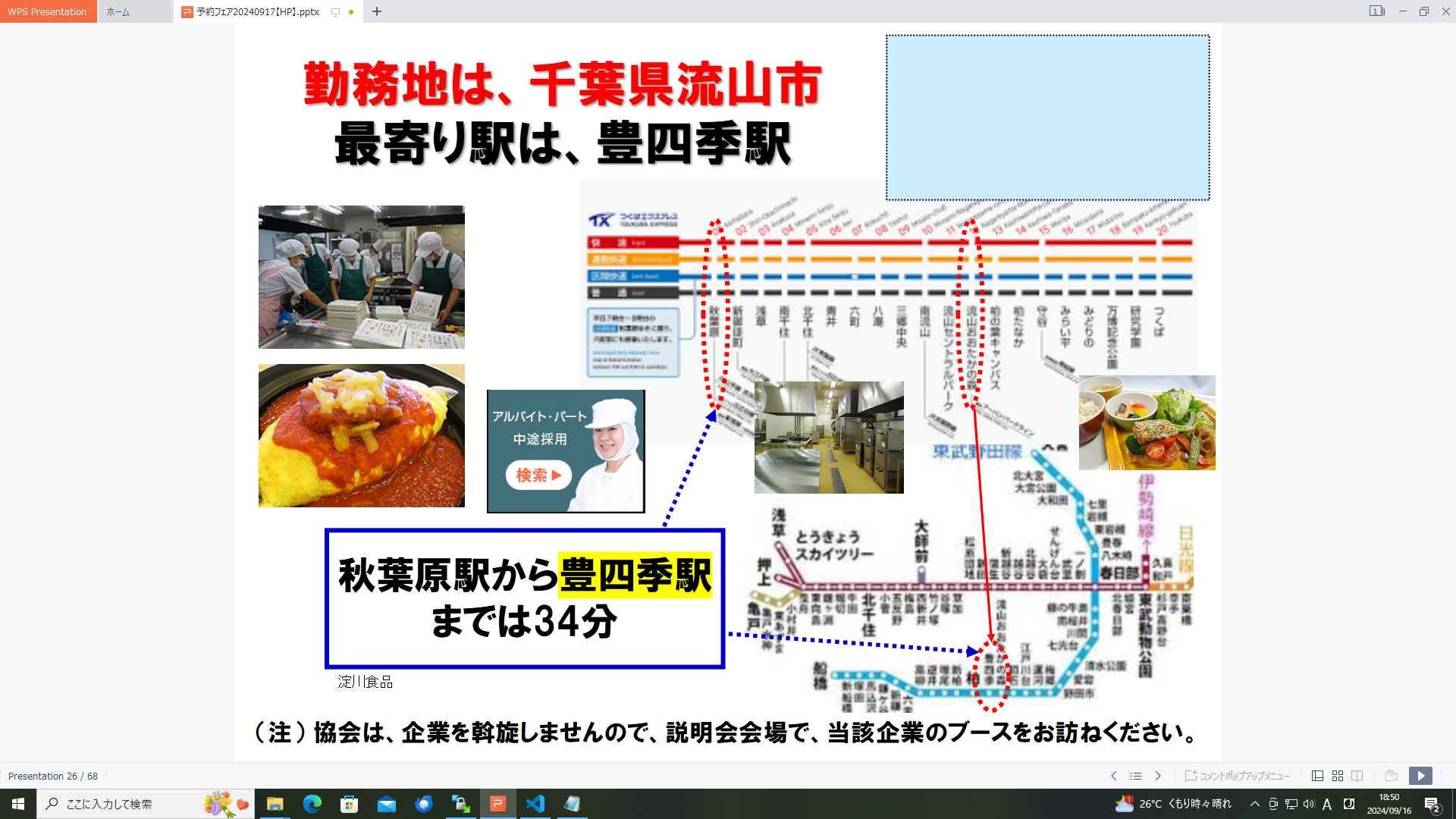Open the blue globe app on the taskbar
The image size is (1456, 819).
click(x=423, y=804)
